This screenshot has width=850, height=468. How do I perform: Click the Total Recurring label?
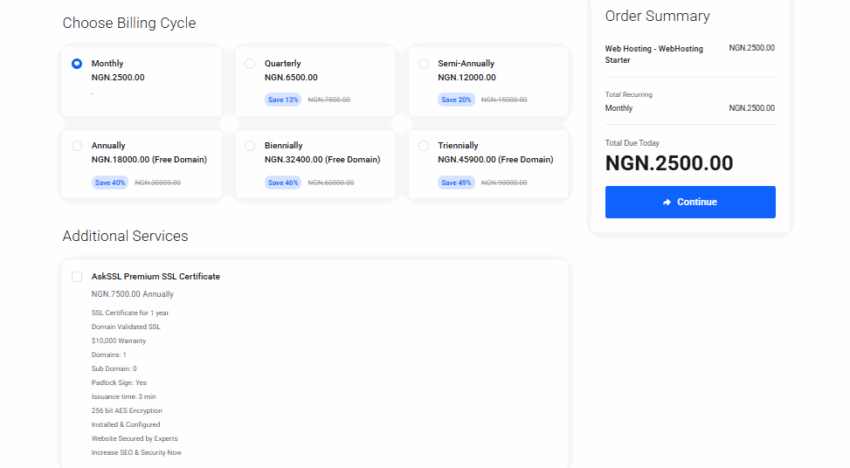coord(629,94)
